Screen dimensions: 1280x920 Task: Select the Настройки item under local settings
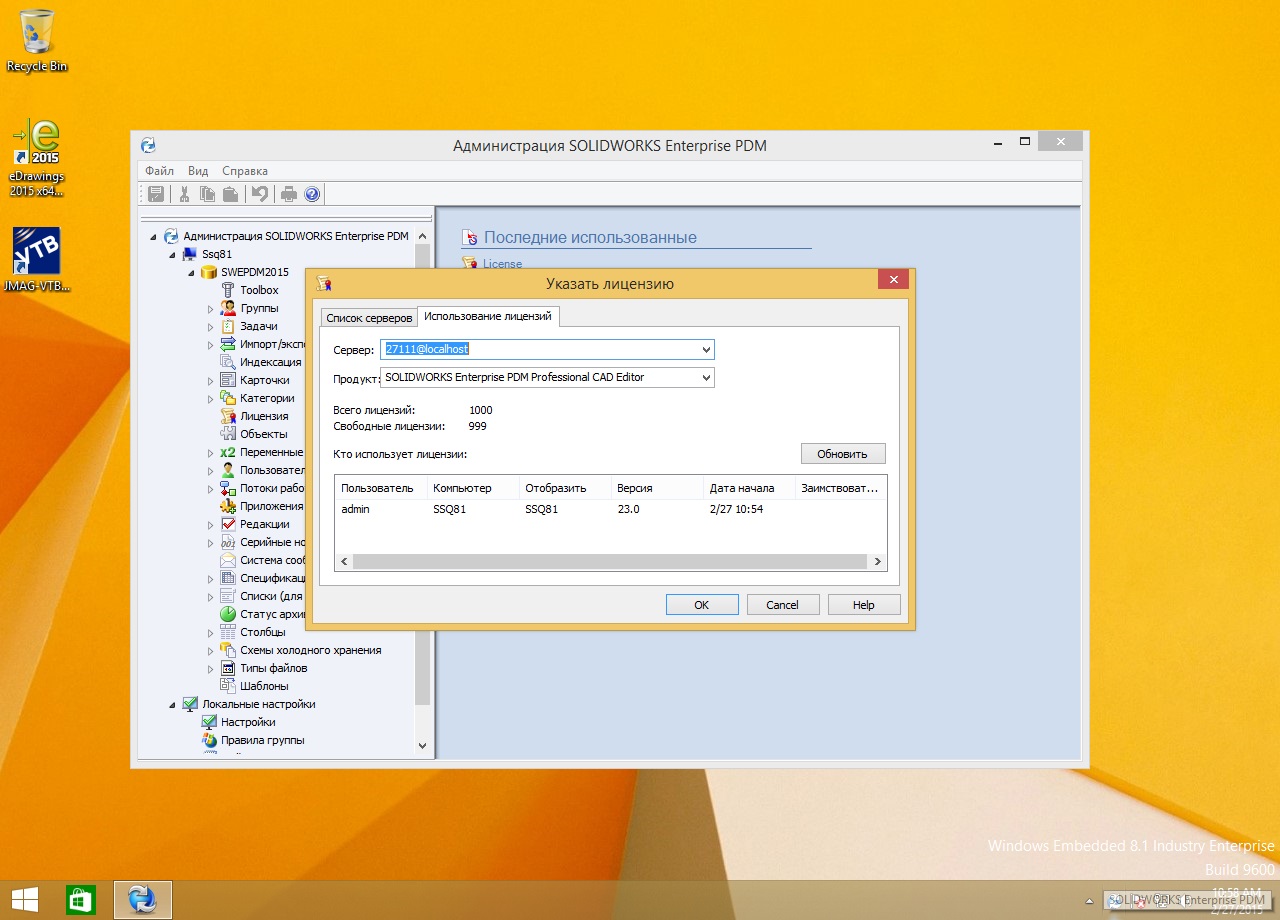(x=249, y=722)
